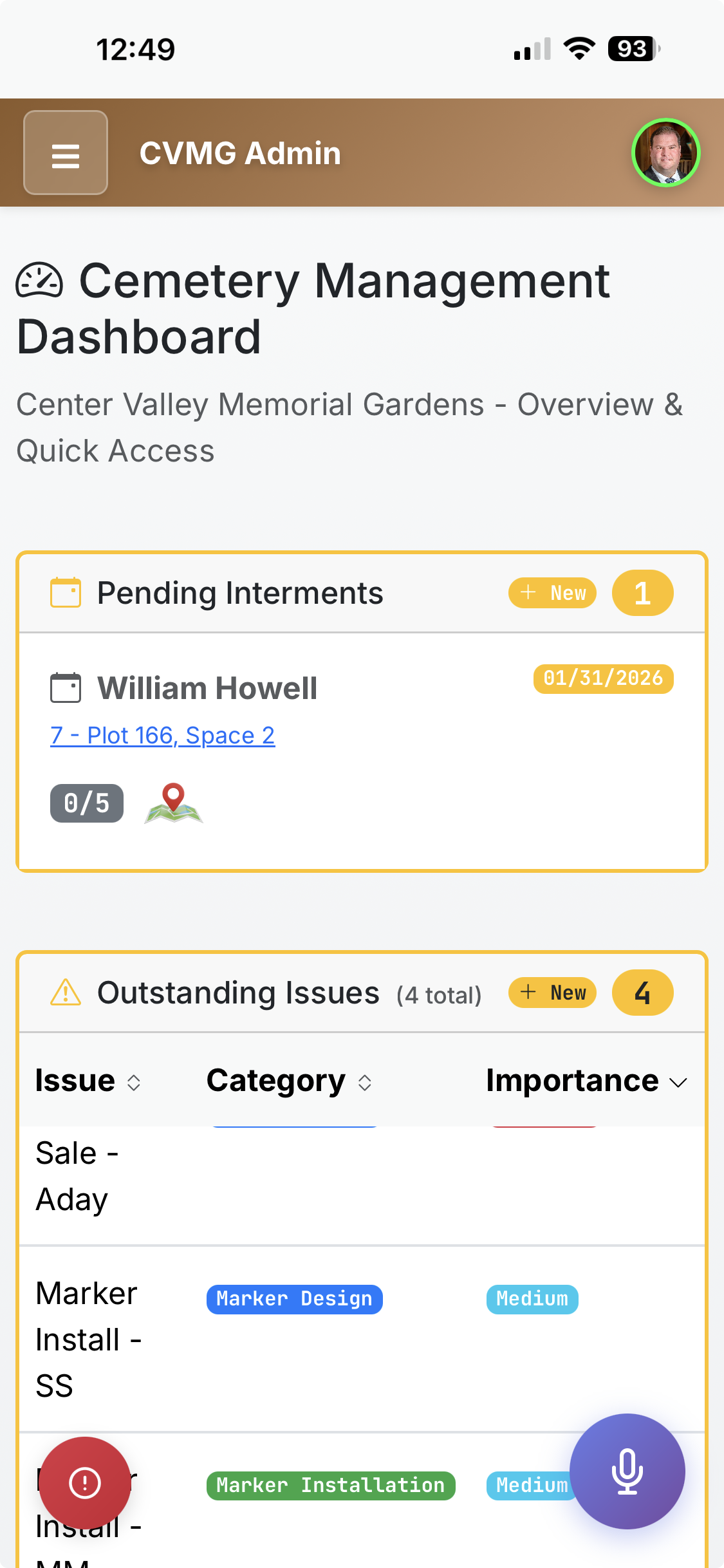Add New pending interment
724x1568 pixels.
[x=552, y=592]
